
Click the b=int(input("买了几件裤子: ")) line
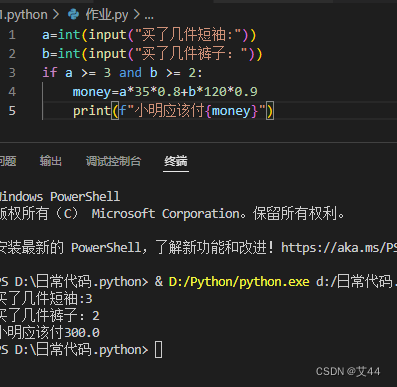point(152,54)
